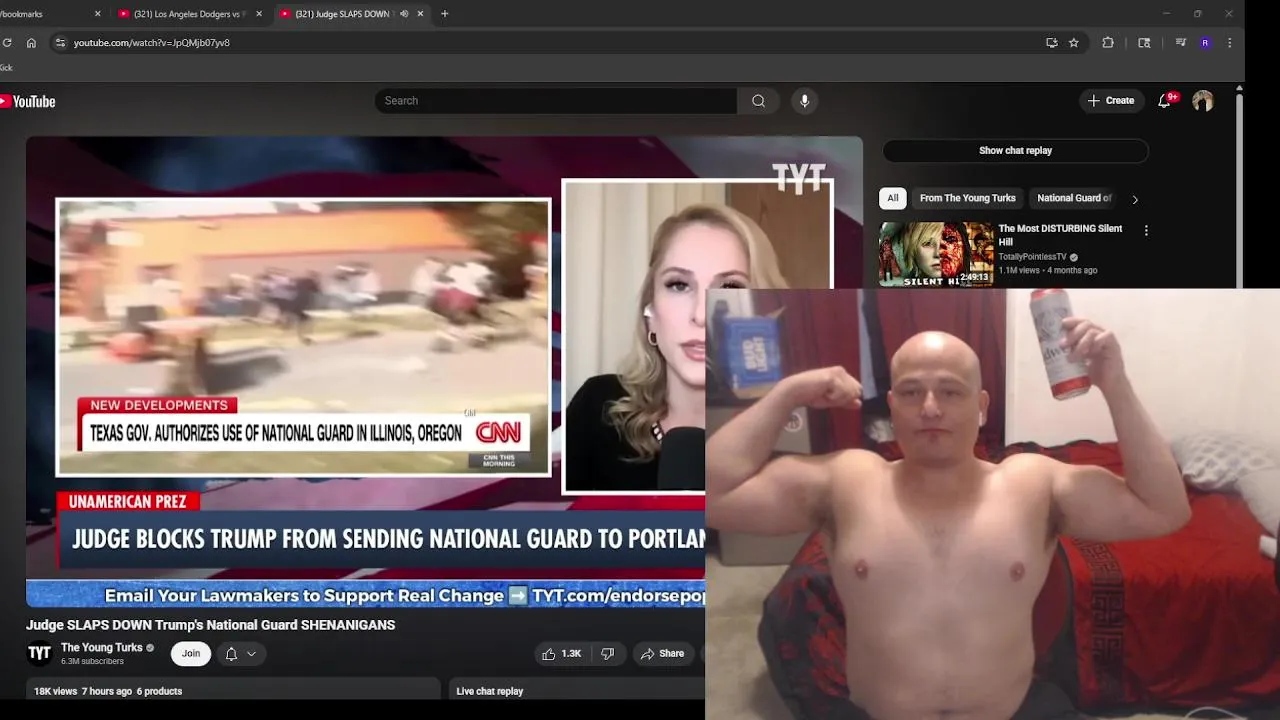
Task: Dislike the video with thumbs down
Action: click(608, 653)
